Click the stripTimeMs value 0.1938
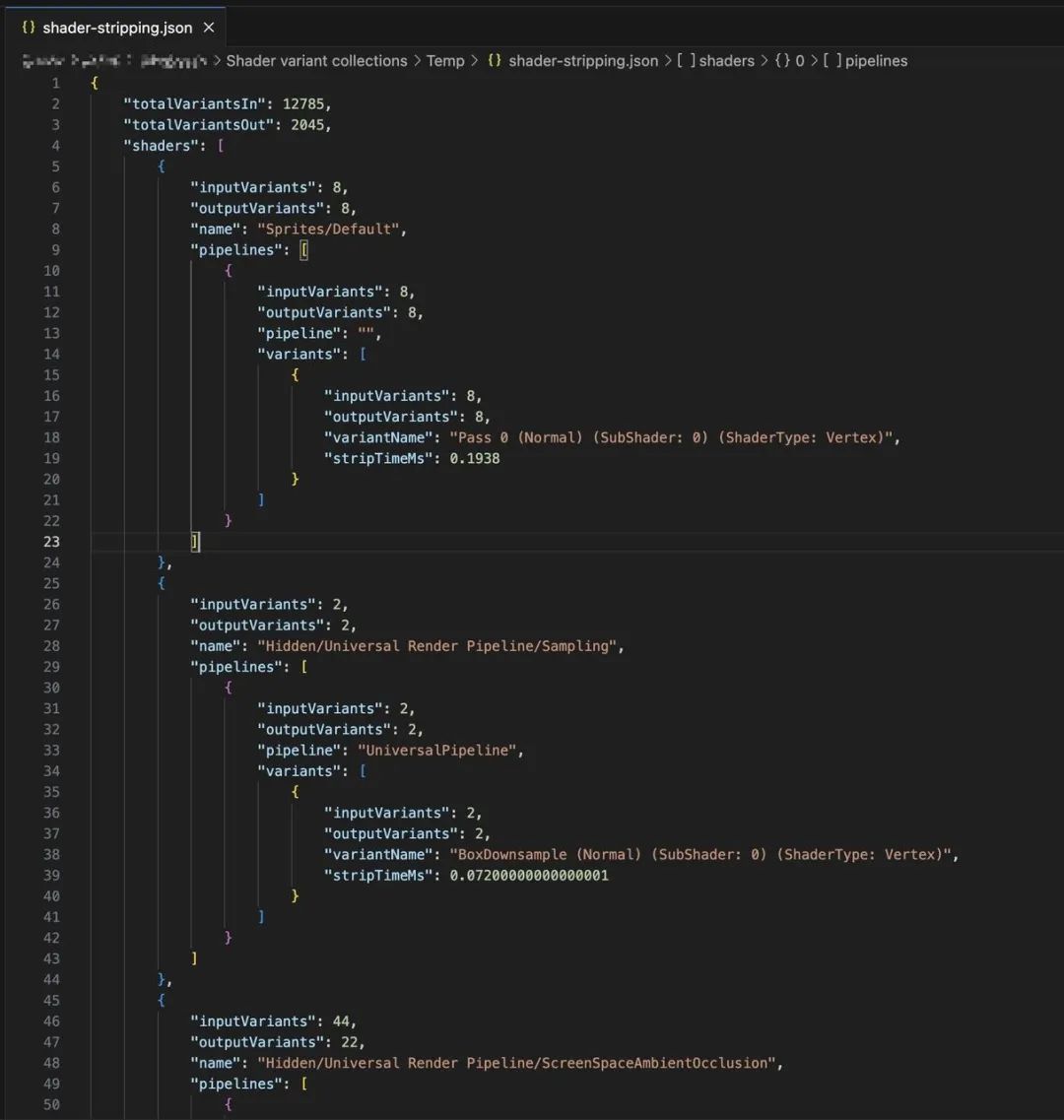Image resolution: width=1064 pixels, height=1120 pixels. coord(475,458)
